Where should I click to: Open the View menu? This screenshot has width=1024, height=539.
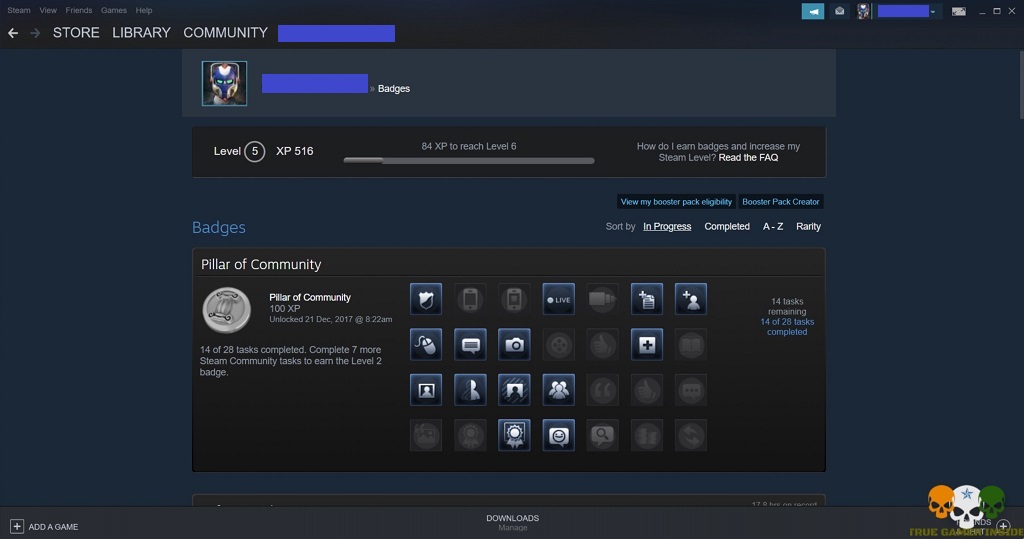coord(48,10)
